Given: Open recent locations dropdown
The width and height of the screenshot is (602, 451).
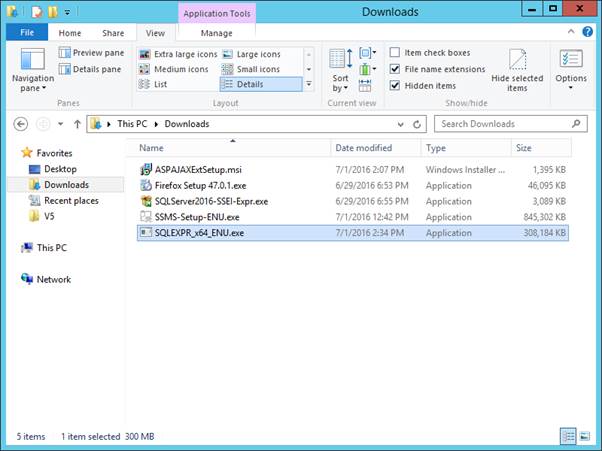Looking at the screenshot, I should [x=60, y=124].
